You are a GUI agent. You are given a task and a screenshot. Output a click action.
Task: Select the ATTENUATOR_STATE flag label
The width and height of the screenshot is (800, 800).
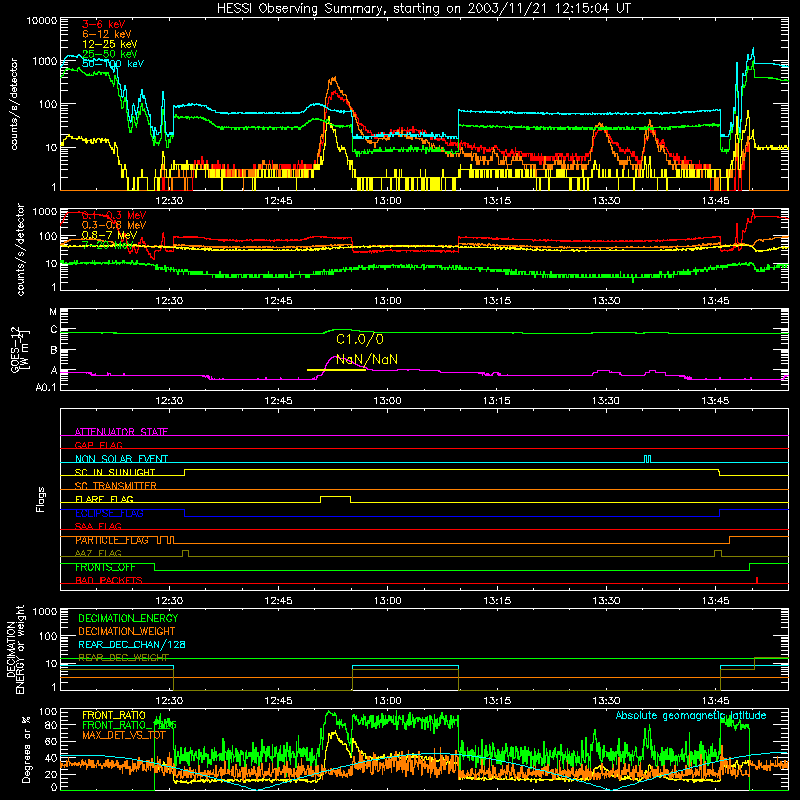point(121,432)
